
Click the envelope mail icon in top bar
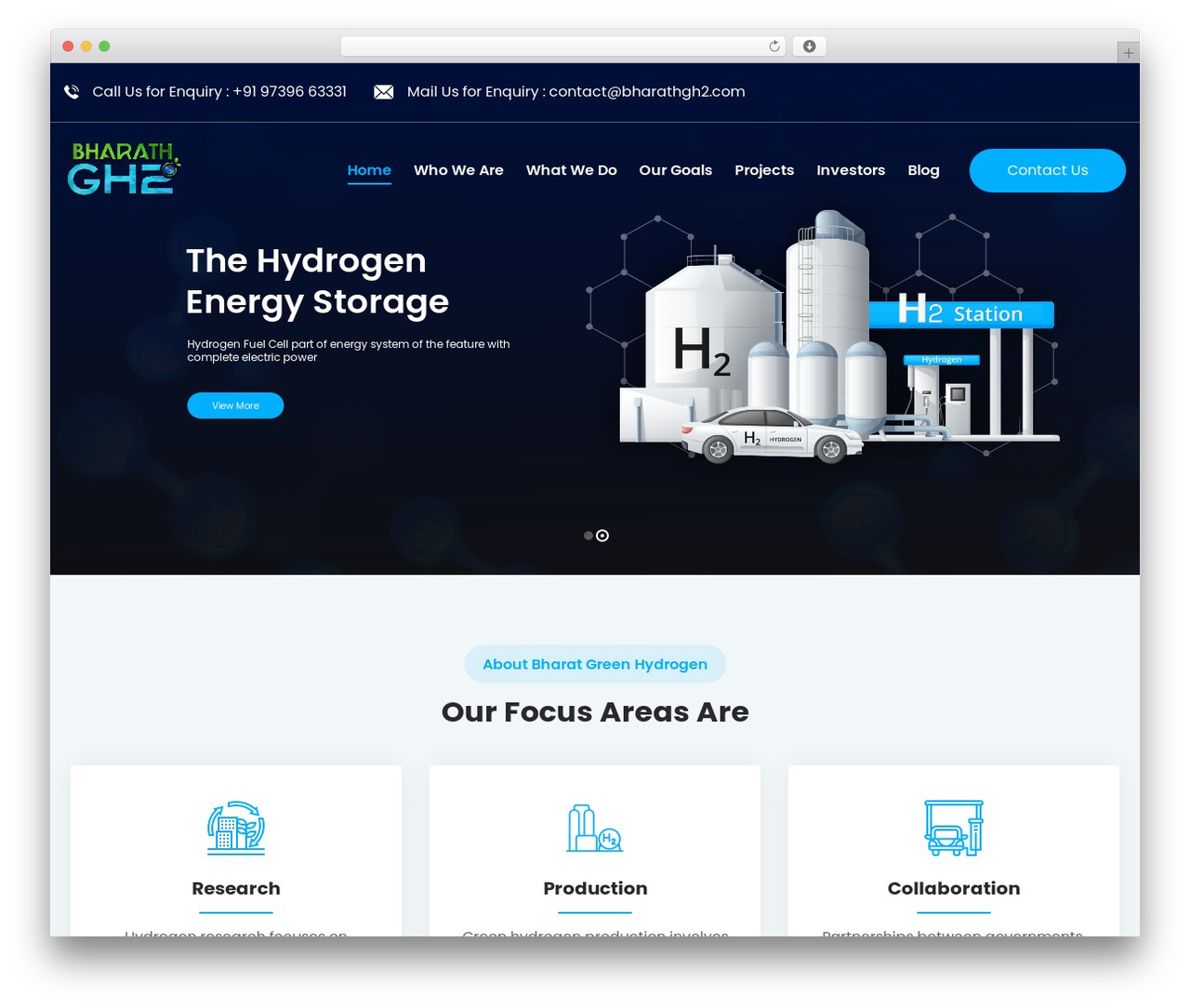tap(383, 92)
